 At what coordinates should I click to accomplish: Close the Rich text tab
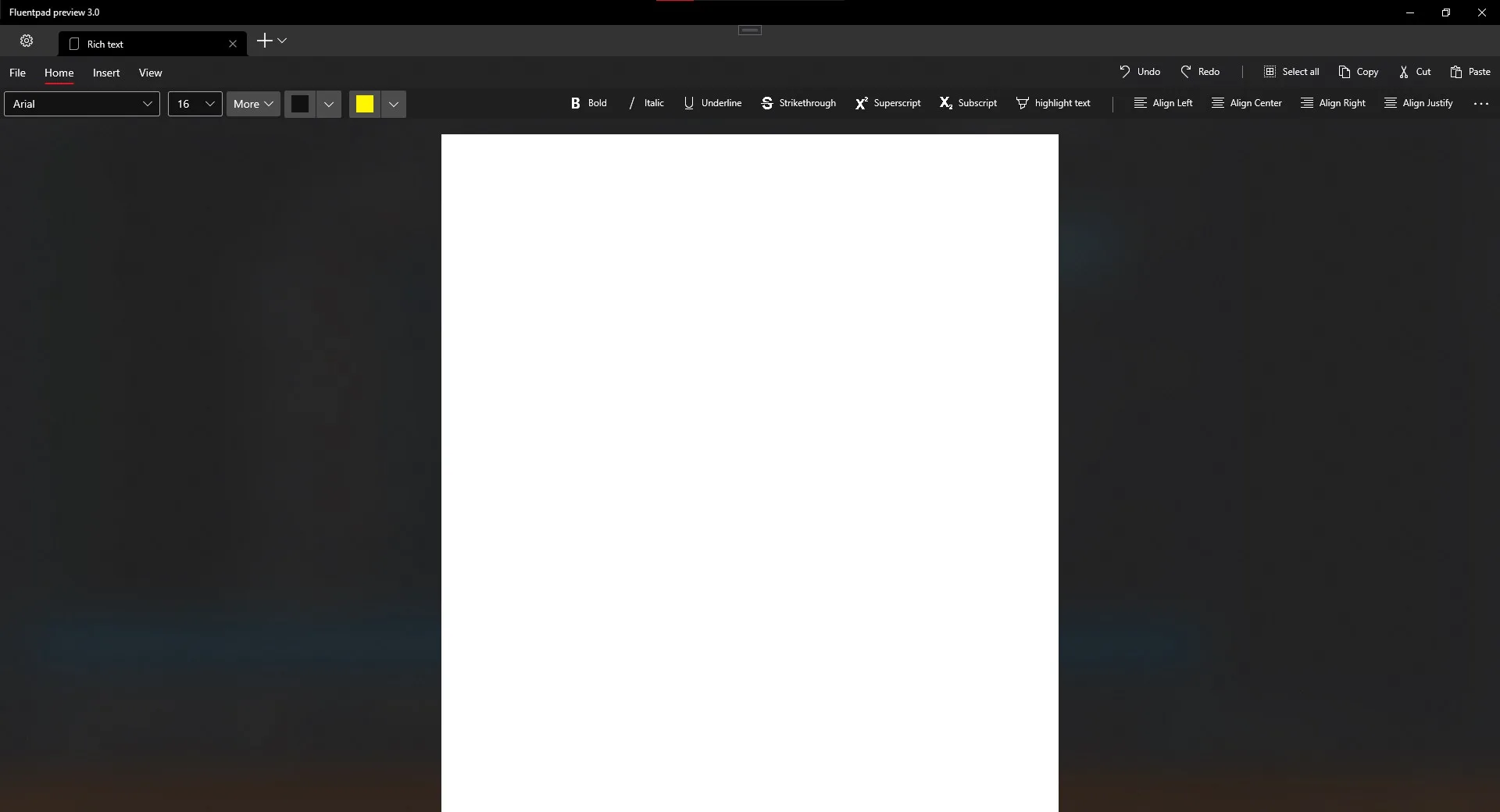233,44
